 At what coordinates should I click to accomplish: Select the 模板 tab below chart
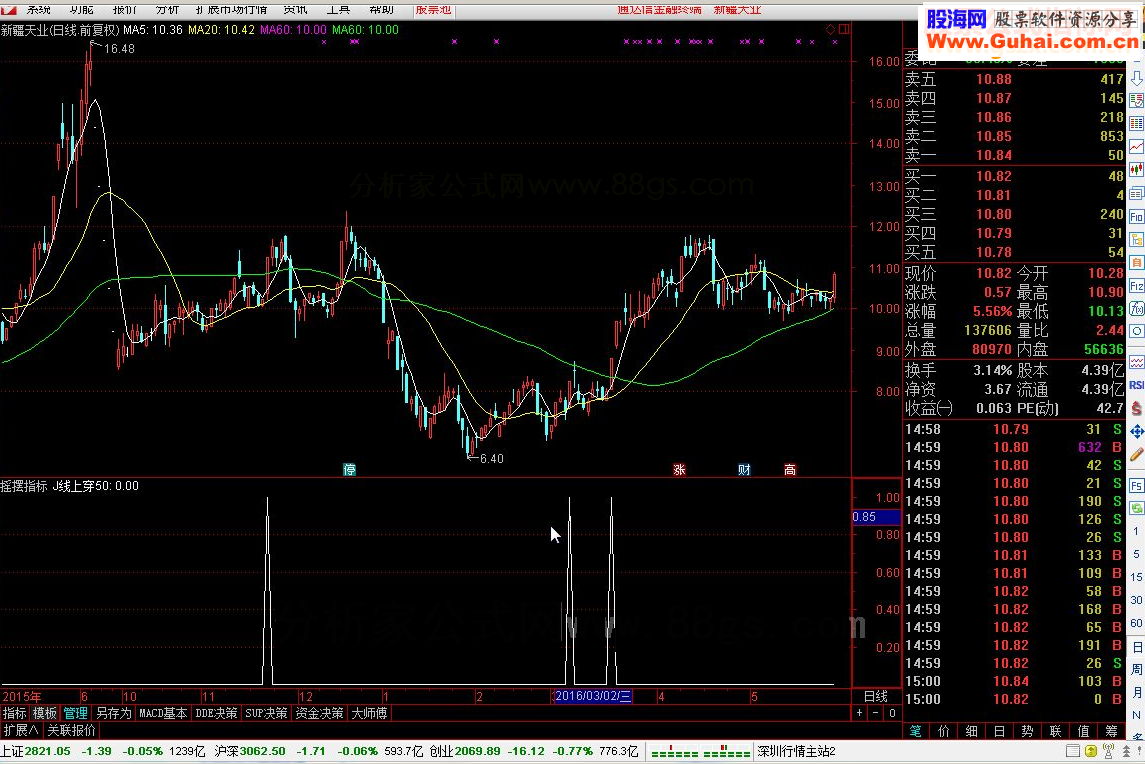click(45, 713)
